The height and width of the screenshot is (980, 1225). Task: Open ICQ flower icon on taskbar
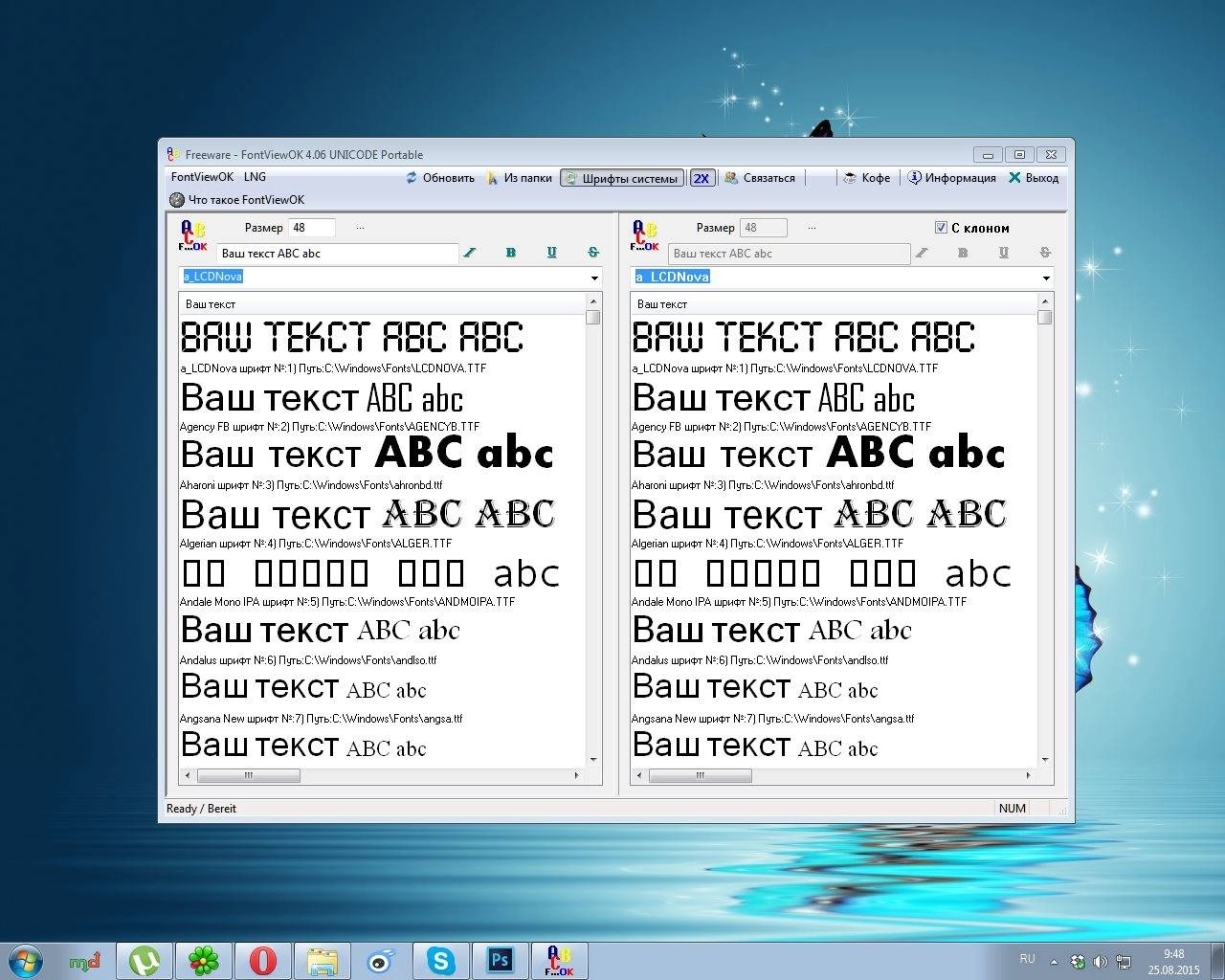point(204,960)
